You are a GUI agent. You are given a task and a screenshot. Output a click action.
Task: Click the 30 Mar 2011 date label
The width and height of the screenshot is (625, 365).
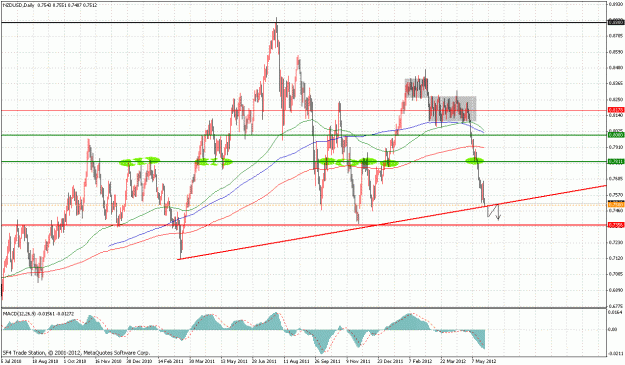201,361
